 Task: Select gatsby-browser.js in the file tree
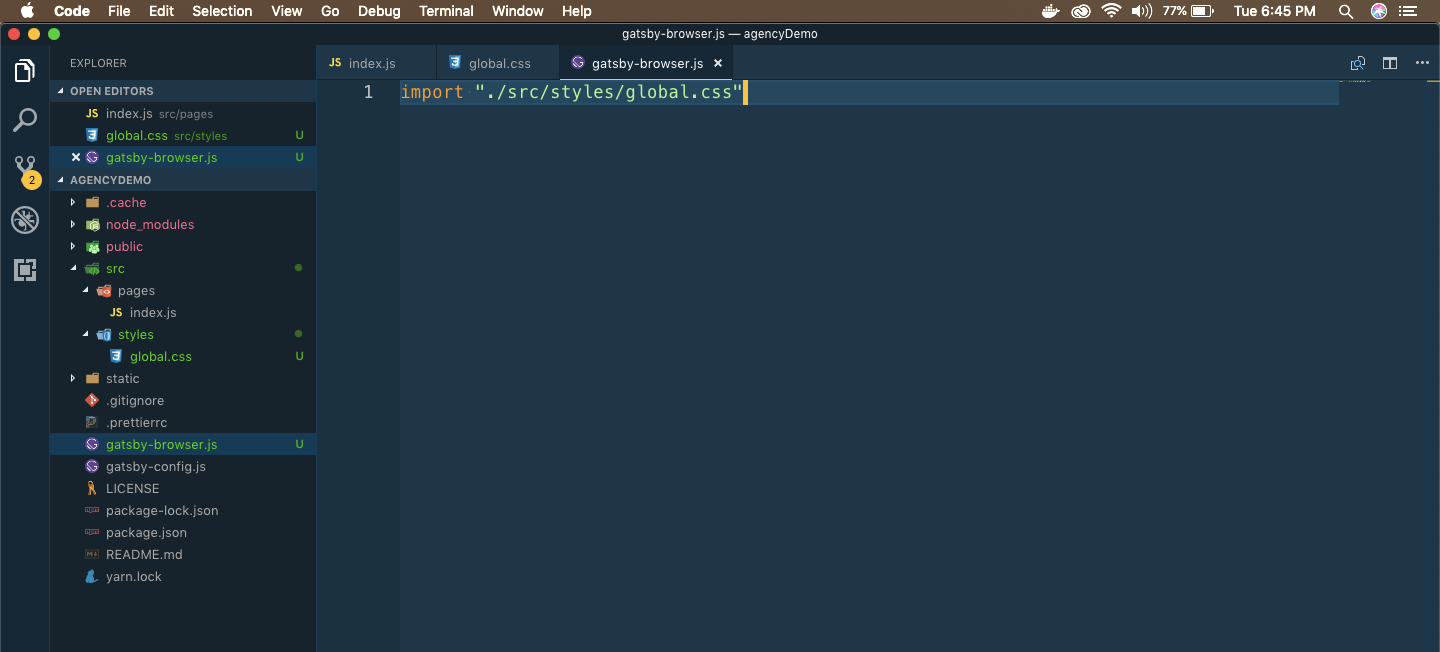coord(183,444)
